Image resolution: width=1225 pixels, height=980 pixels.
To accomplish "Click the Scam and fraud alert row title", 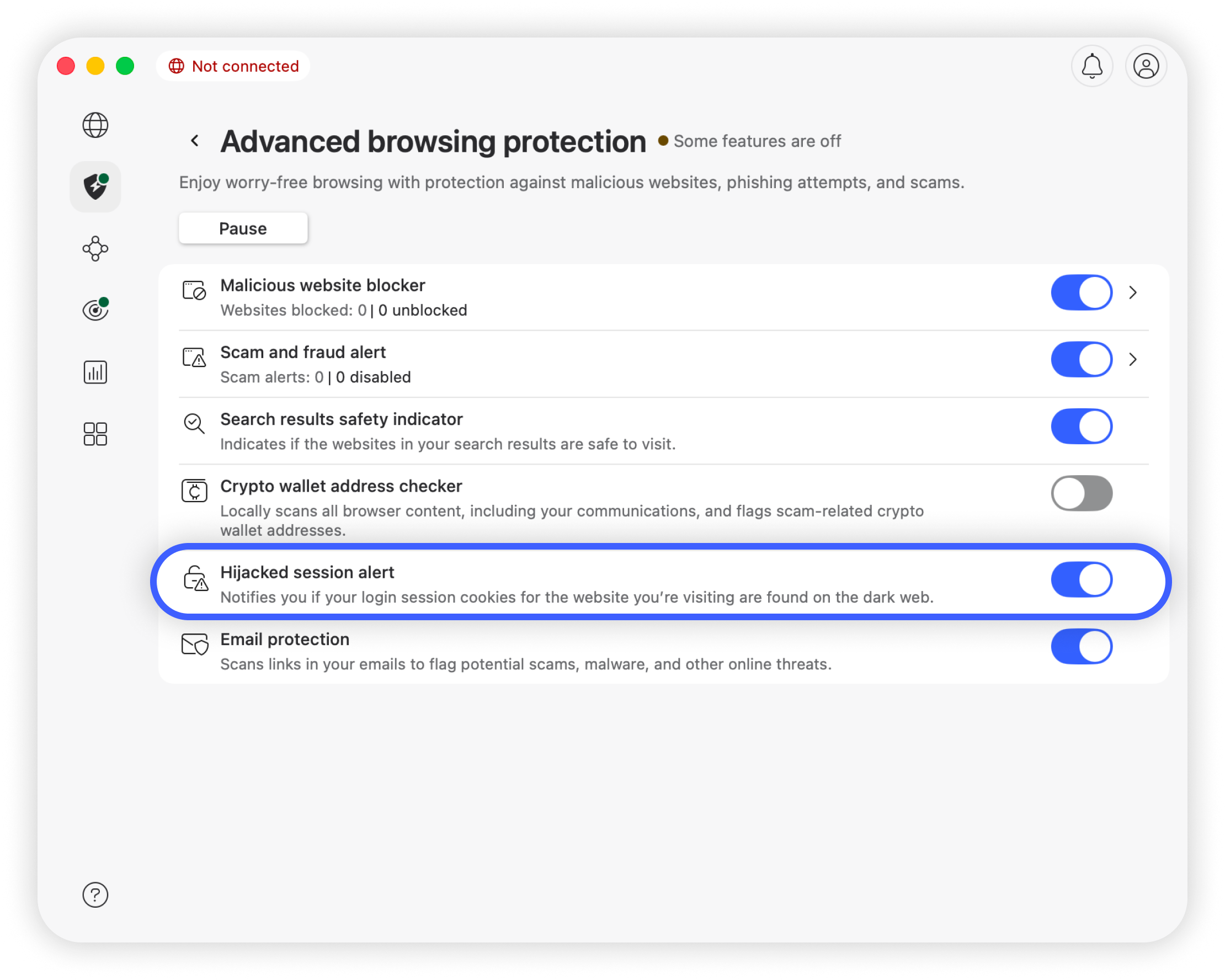I will click(x=303, y=352).
